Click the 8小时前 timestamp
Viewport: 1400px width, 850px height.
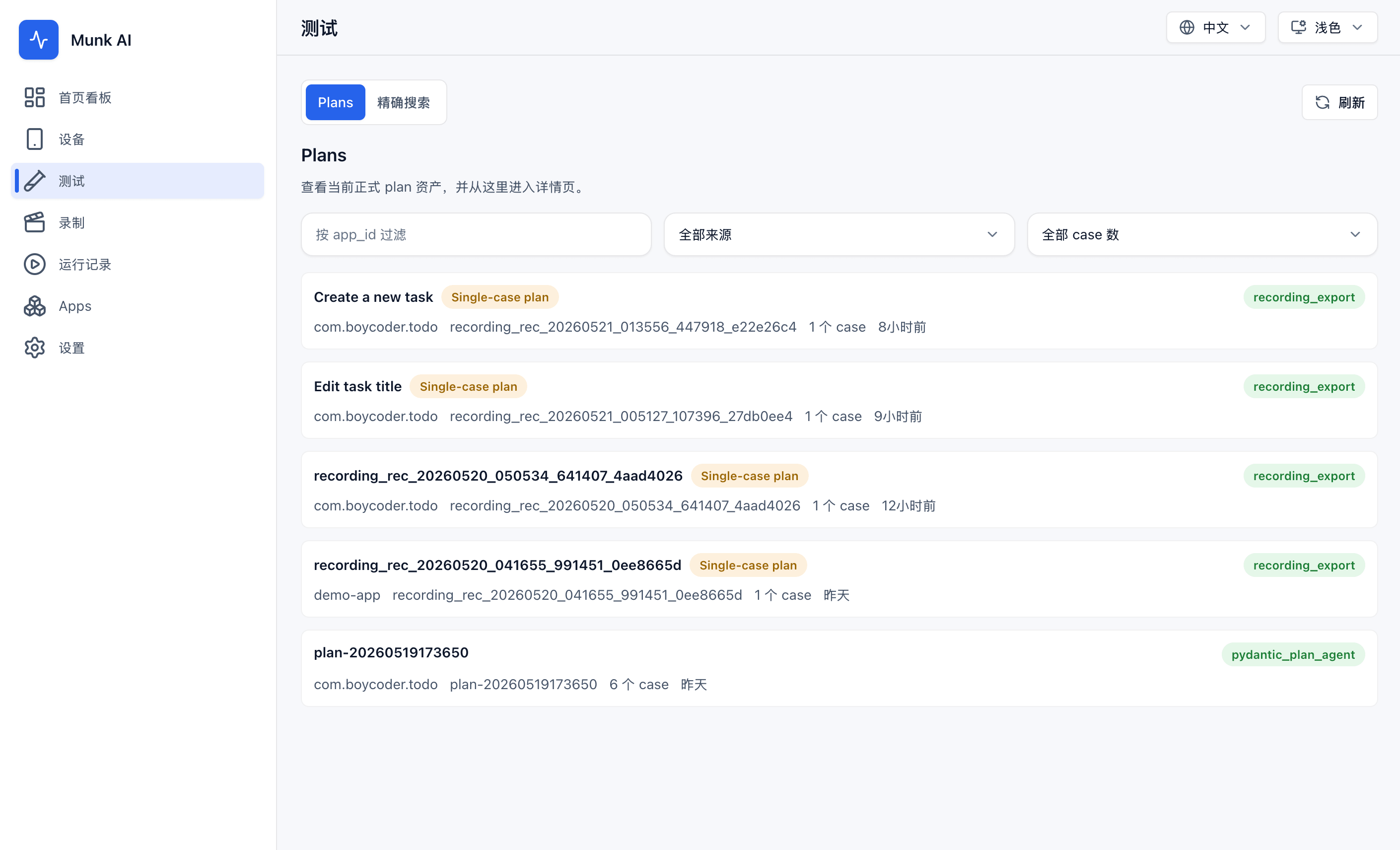click(902, 327)
